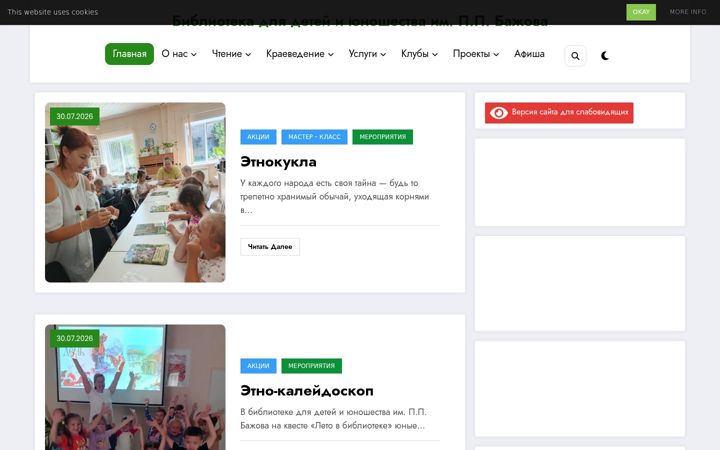This screenshot has width=720, height=450.
Task: Open the Главная menu item
Action: 129,54
